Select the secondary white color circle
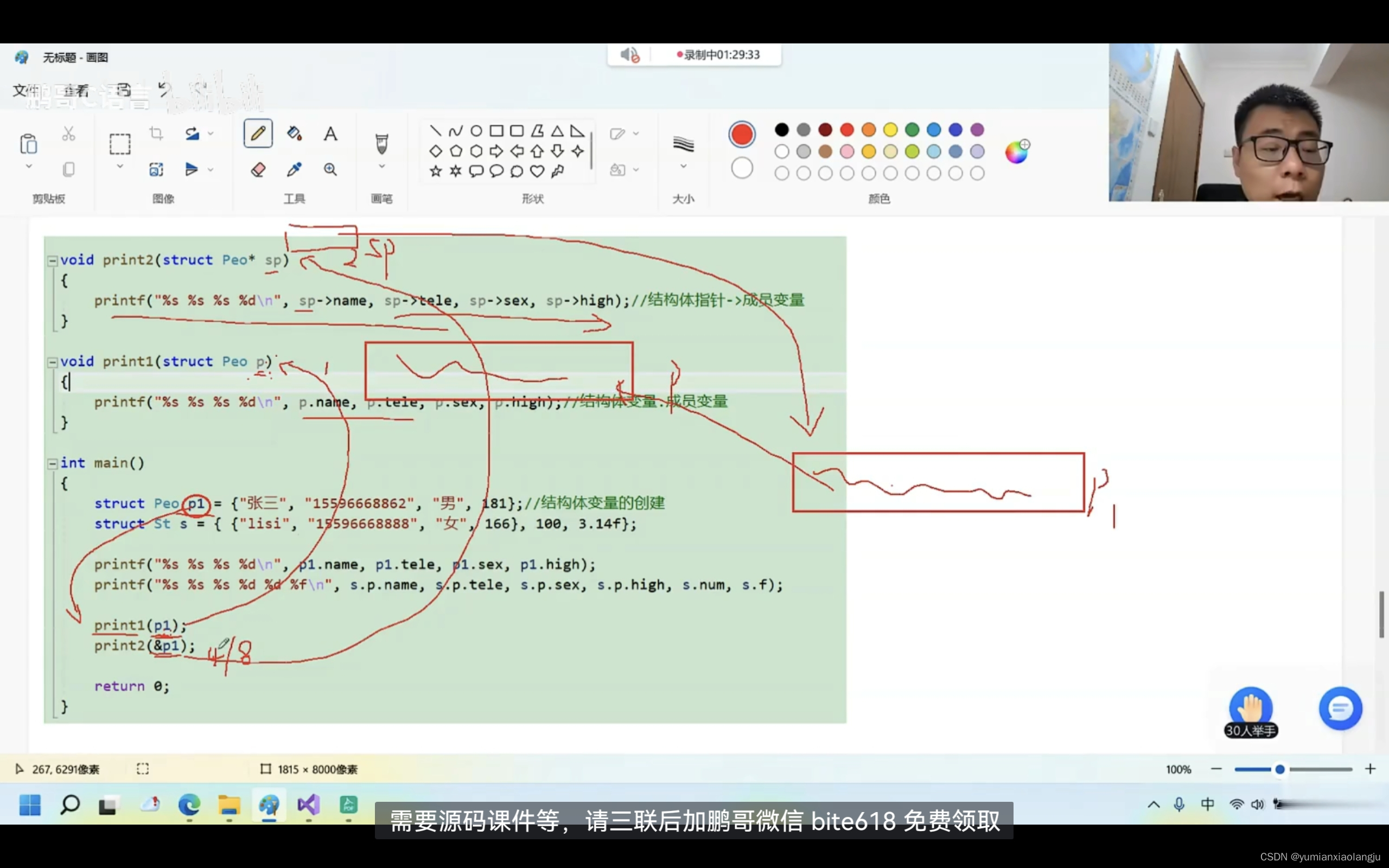Image resolution: width=1389 pixels, height=868 pixels. click(x=742, y=168)
